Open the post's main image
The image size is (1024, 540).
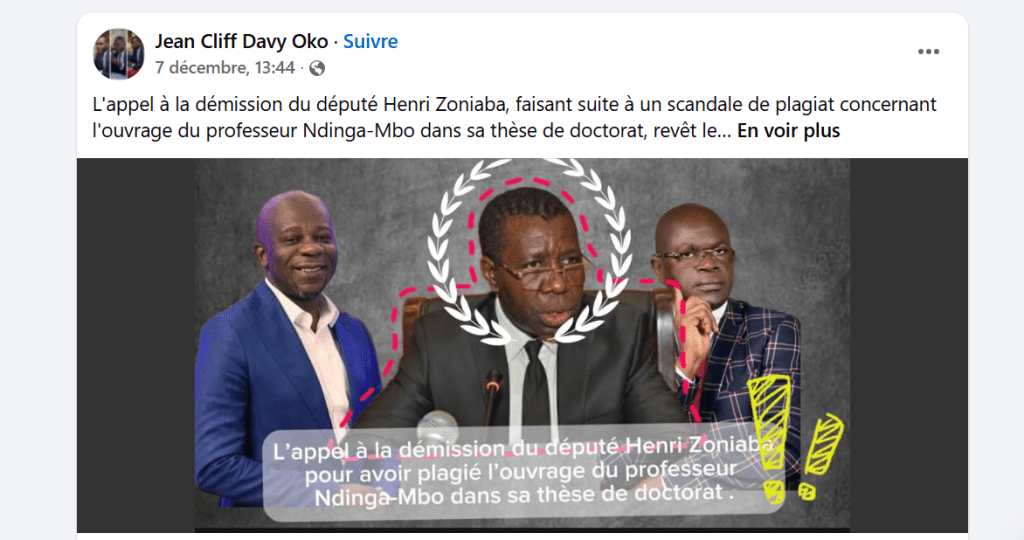[522, 345]
